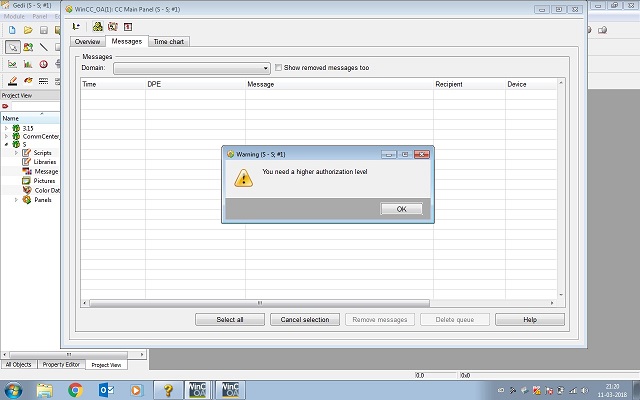This screenshot has height=400, width=640.
Task: Select the Line drawing tool
Action: 44,47
